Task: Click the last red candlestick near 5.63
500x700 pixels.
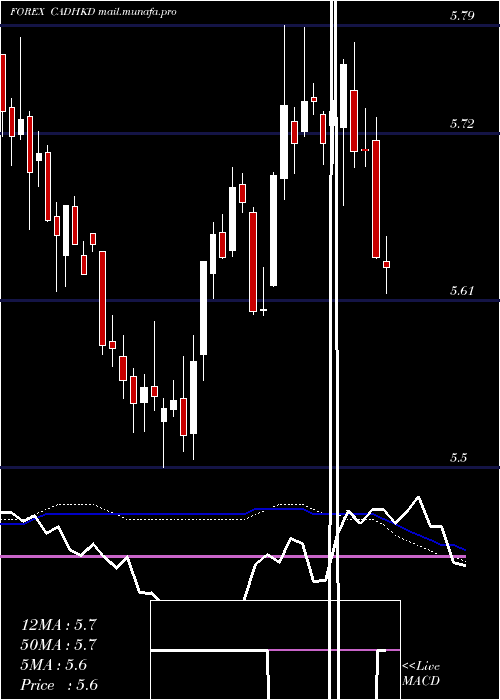Action: [387, 265]
